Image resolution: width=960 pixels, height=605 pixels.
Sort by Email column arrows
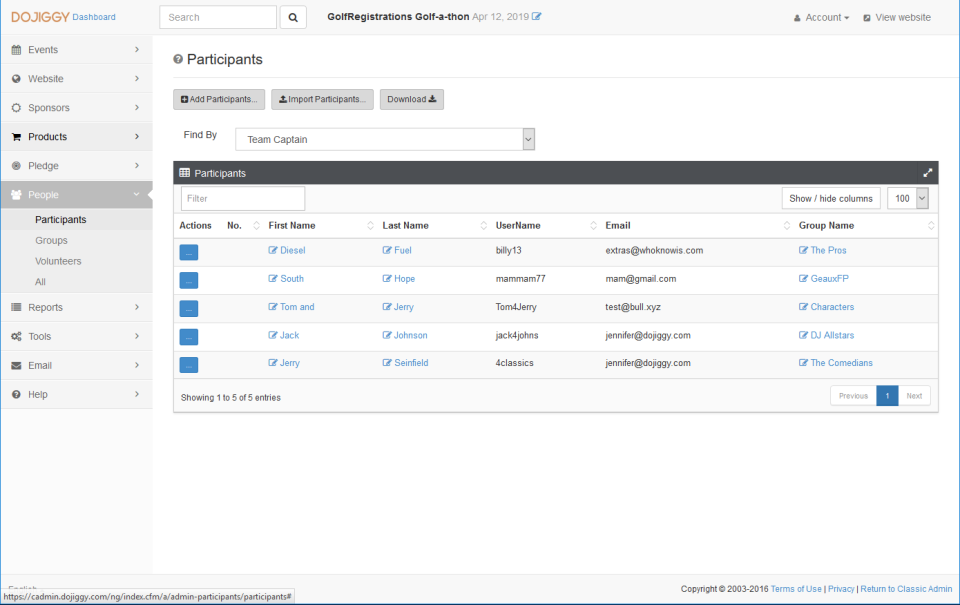tap(787, 225)
